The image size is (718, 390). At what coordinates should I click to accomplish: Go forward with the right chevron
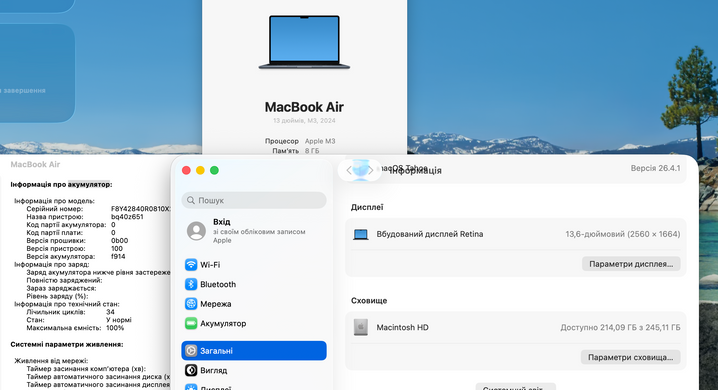(x=370, y=171)
